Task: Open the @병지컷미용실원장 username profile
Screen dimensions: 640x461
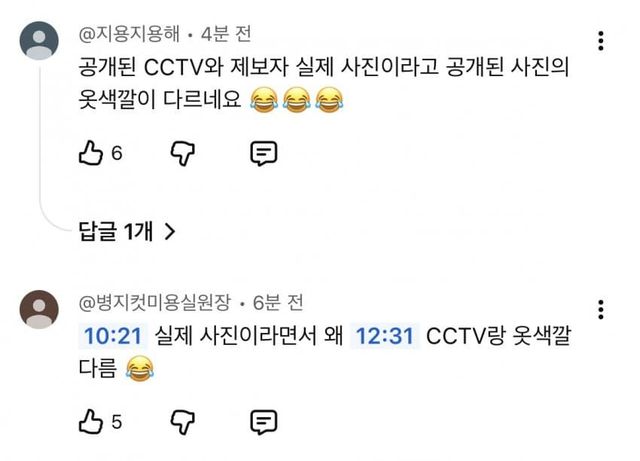Action: [155, 303]
